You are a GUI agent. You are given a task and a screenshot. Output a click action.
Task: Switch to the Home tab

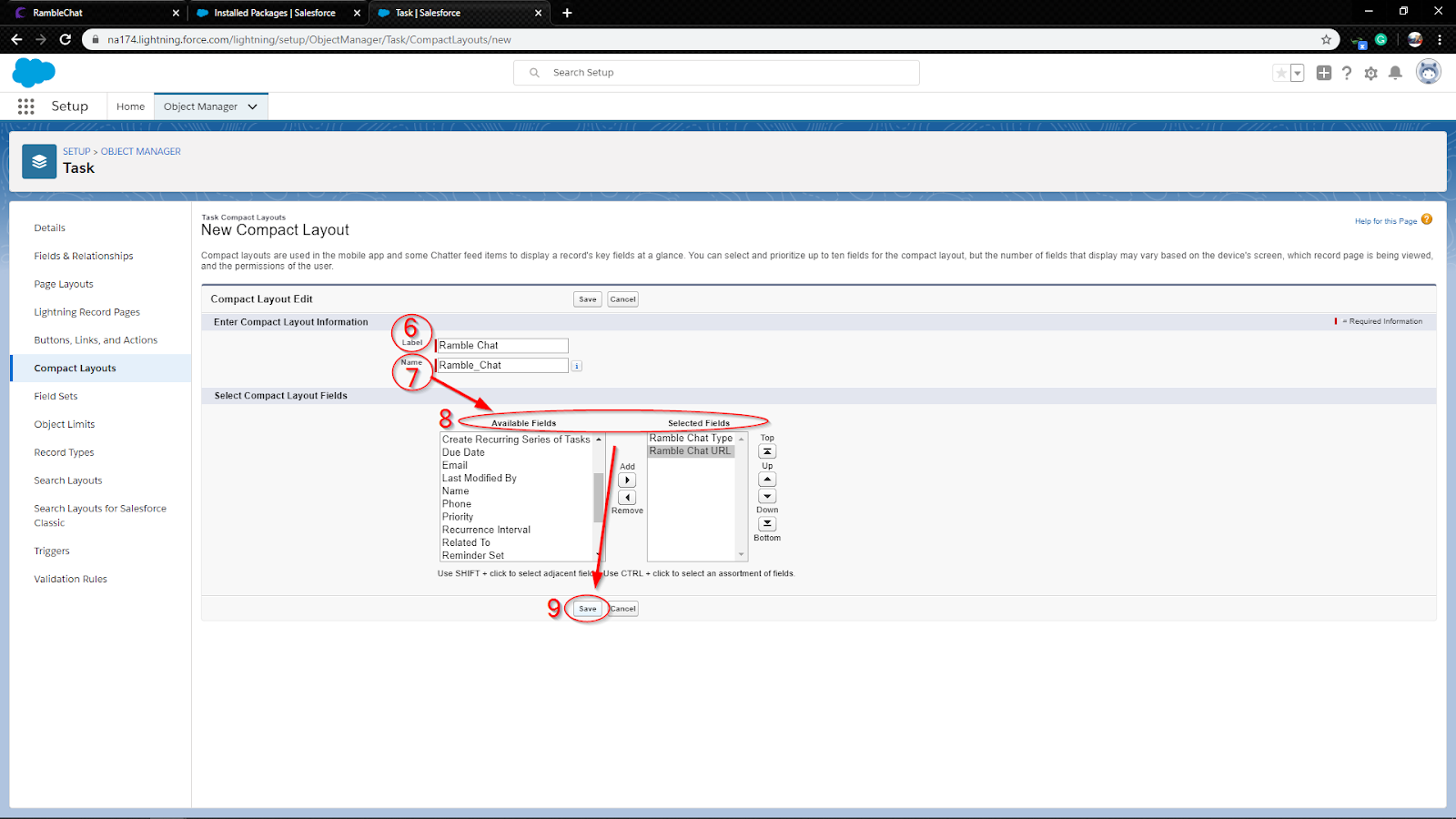click(130, 106)
